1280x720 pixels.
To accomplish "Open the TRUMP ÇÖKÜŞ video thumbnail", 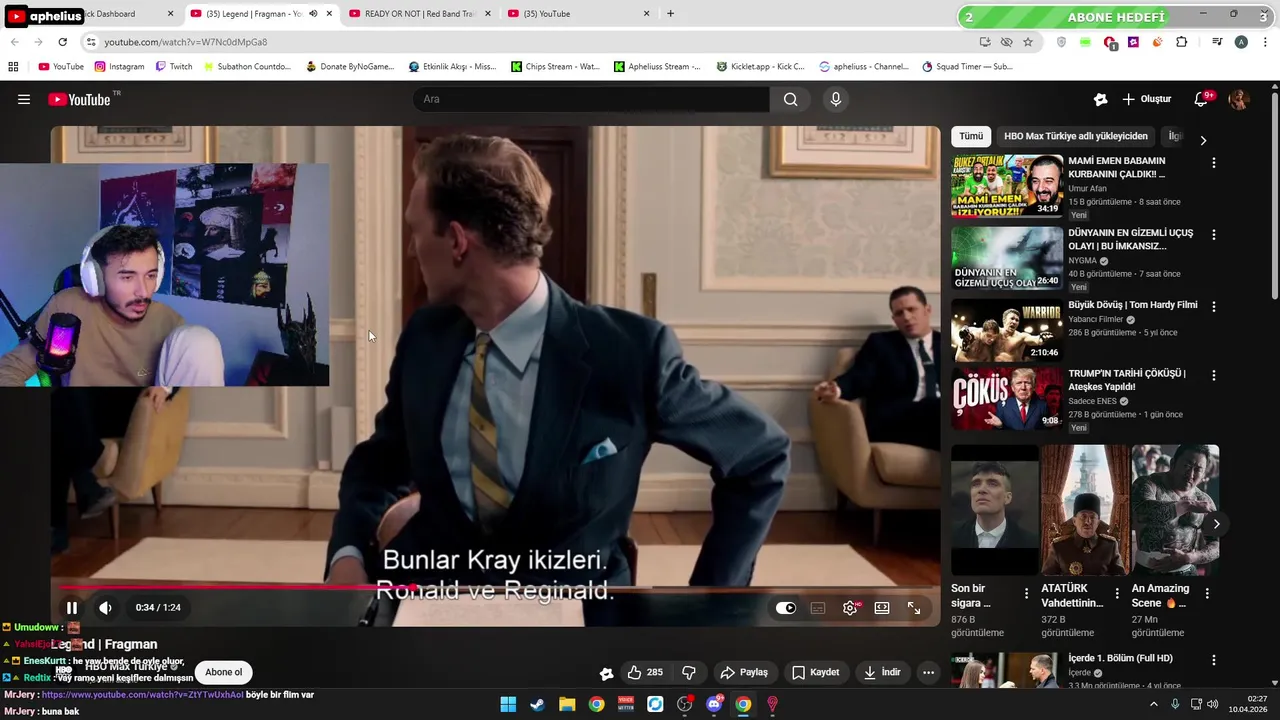I will (x=1007, y=398).
